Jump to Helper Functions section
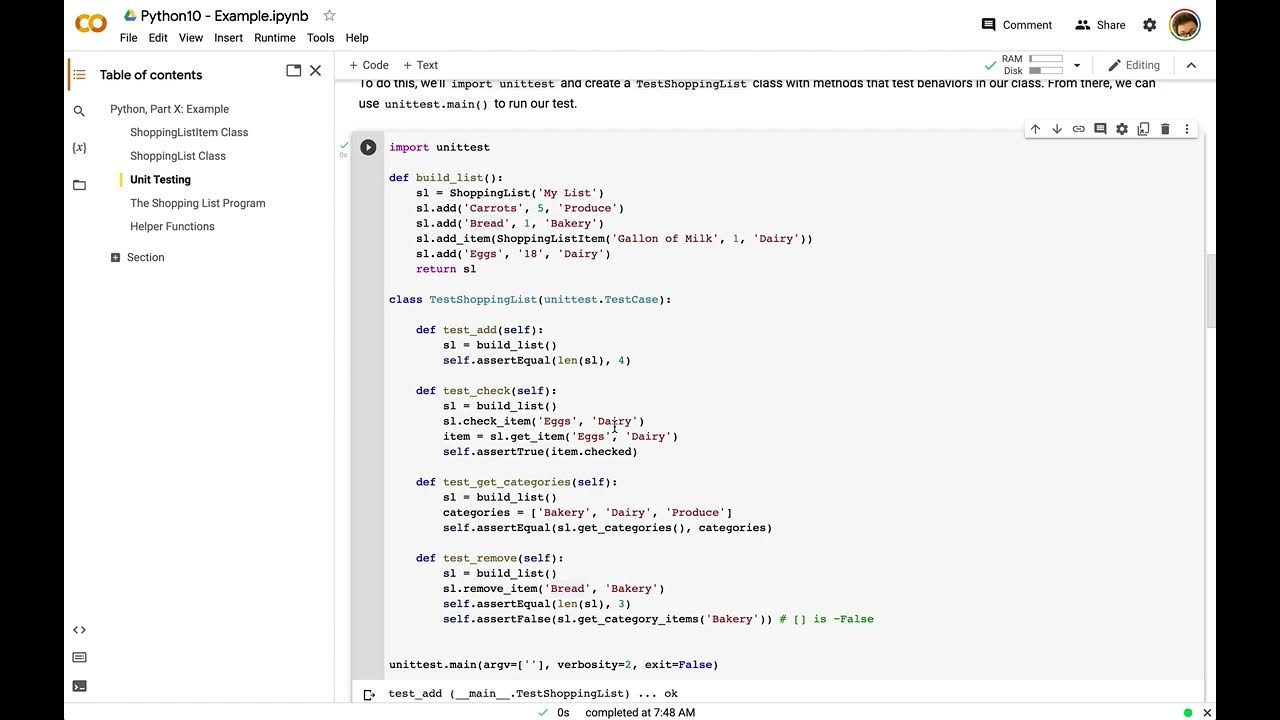This screenshot has width=1280, height=720. 172,227
